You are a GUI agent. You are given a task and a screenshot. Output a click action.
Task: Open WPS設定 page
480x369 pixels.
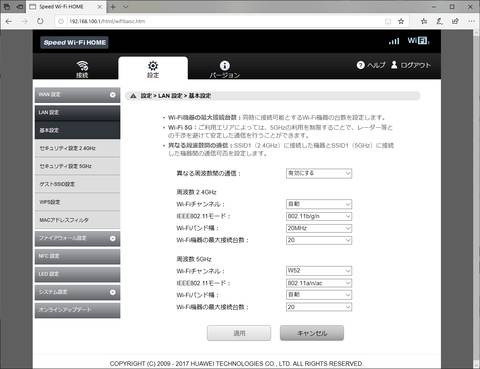[77, 202]
